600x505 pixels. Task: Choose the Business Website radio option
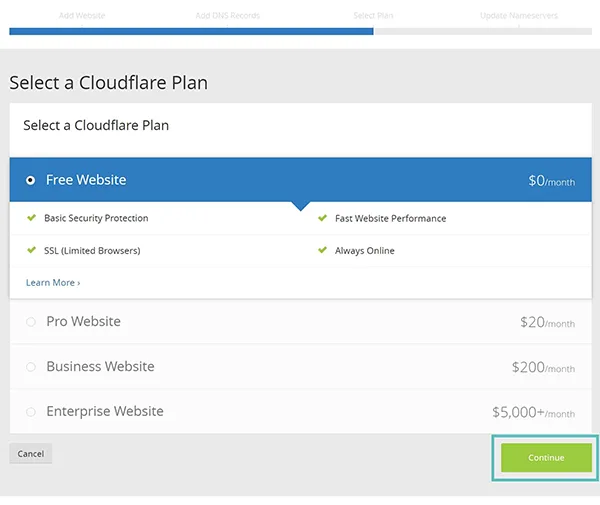[x=31, y=367]
